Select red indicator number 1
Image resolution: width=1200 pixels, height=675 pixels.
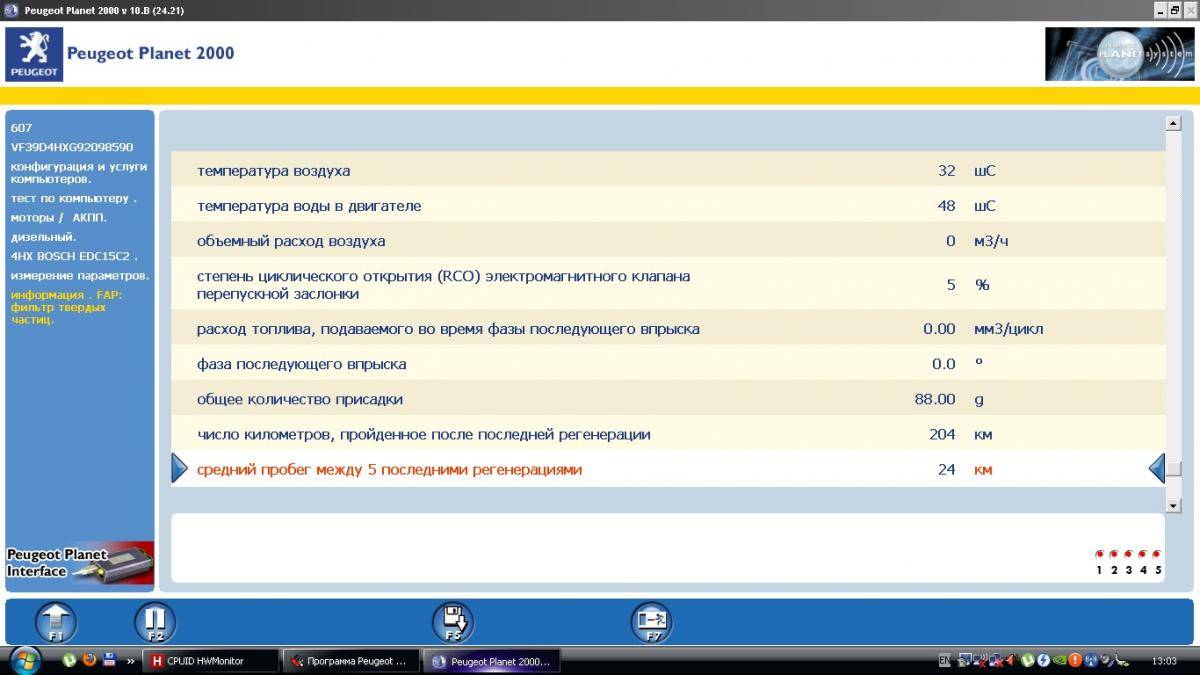coord(1099,554)
